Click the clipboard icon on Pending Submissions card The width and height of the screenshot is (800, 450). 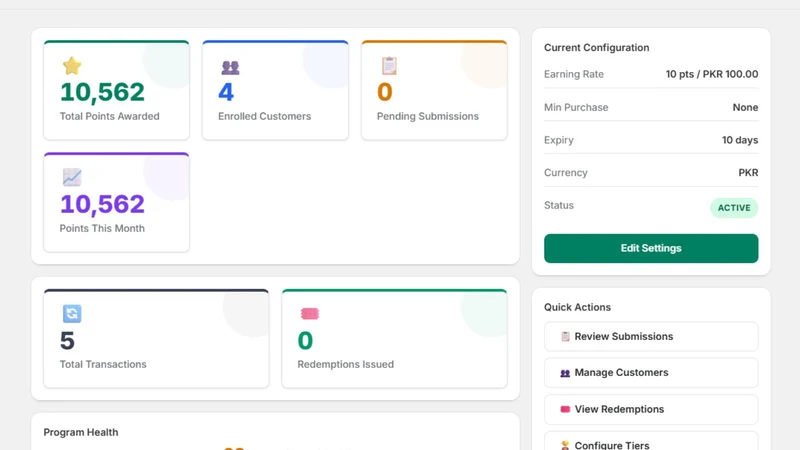click(389, 66)
